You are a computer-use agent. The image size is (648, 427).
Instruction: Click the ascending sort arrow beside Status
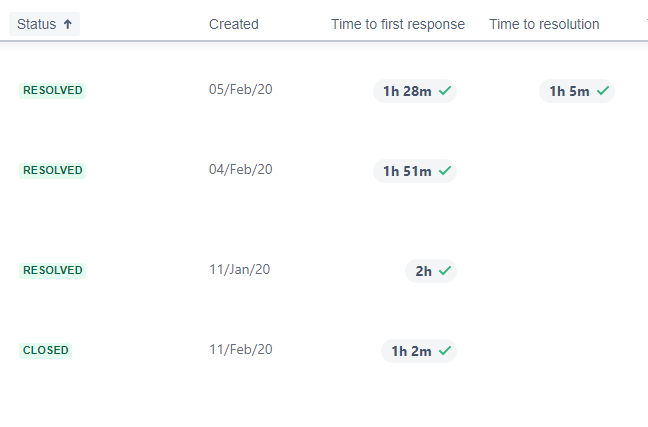coord(68,24)
